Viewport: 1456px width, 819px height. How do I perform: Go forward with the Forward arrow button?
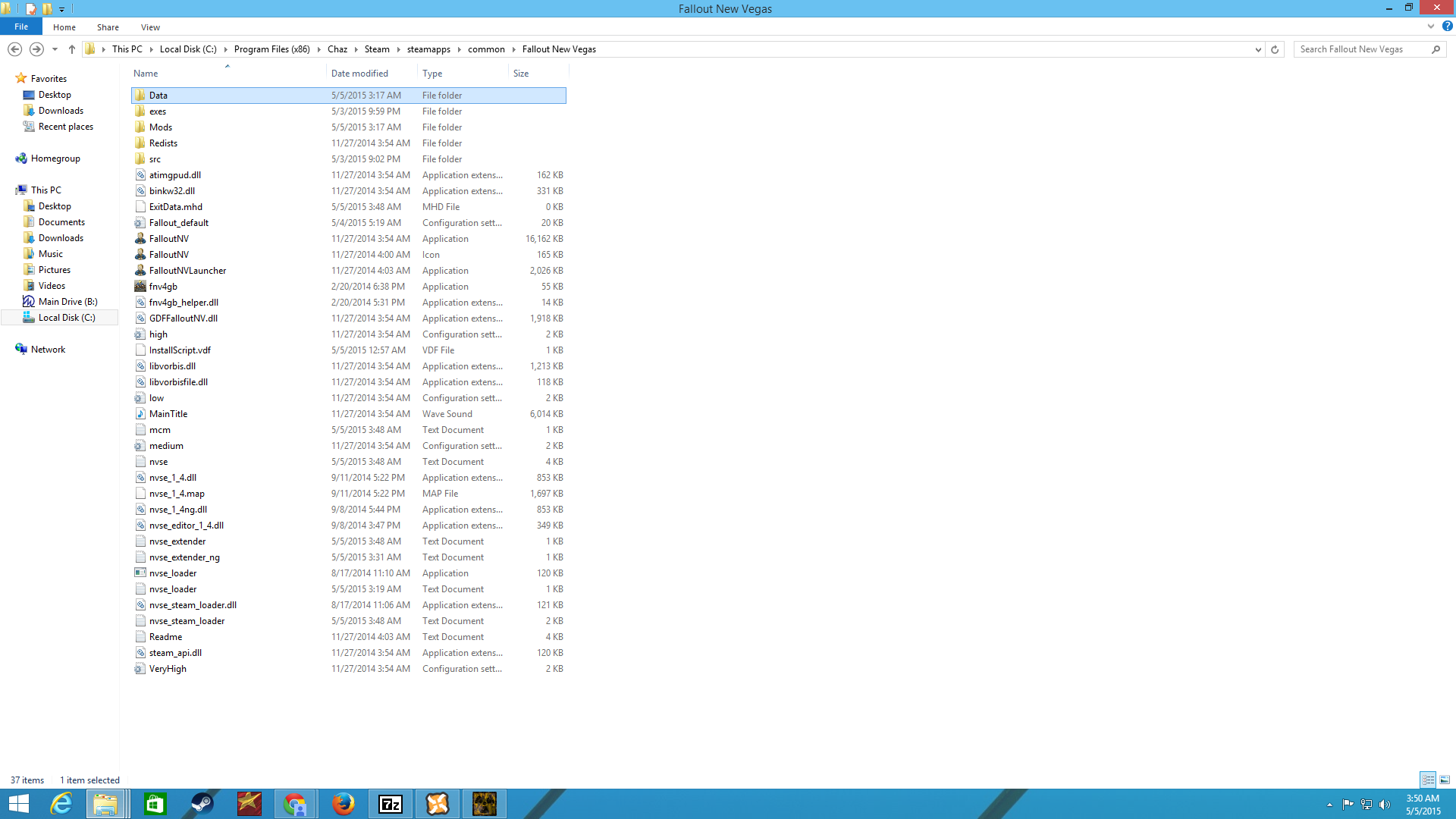pyautogui.click(x=36, y=49)
